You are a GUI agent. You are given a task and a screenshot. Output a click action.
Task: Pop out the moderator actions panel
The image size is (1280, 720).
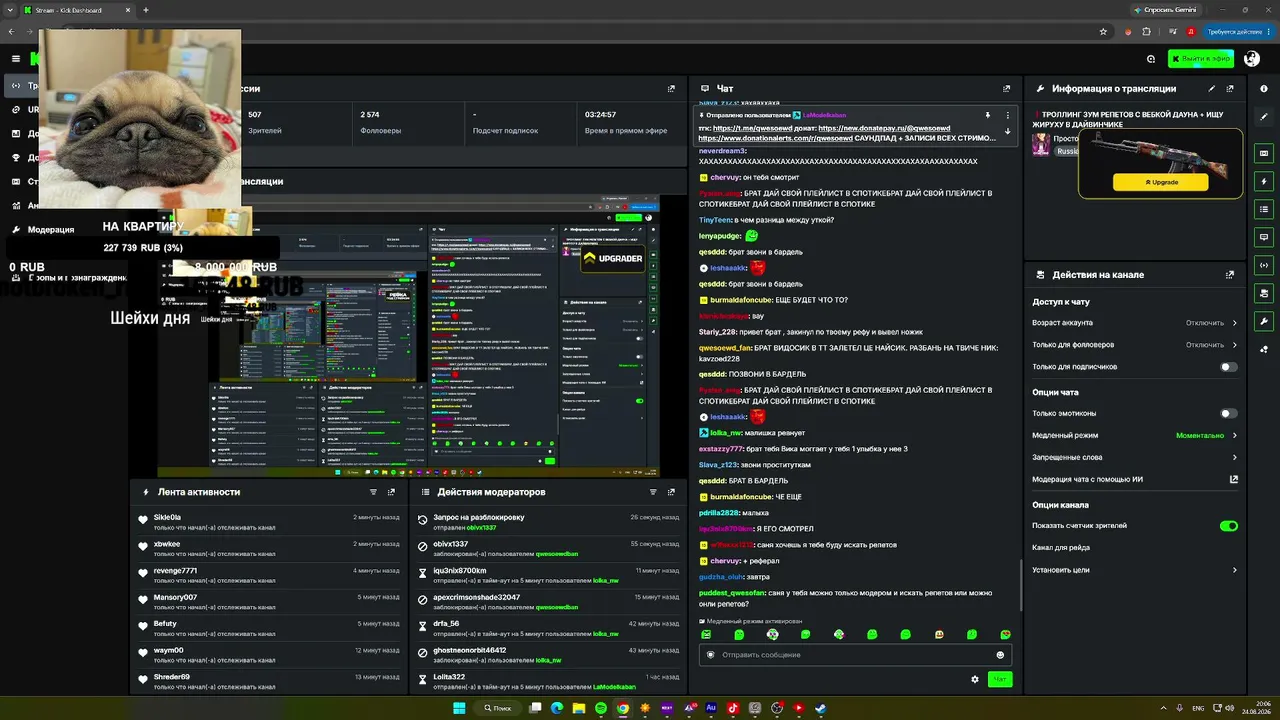click(x=671, y=492)
